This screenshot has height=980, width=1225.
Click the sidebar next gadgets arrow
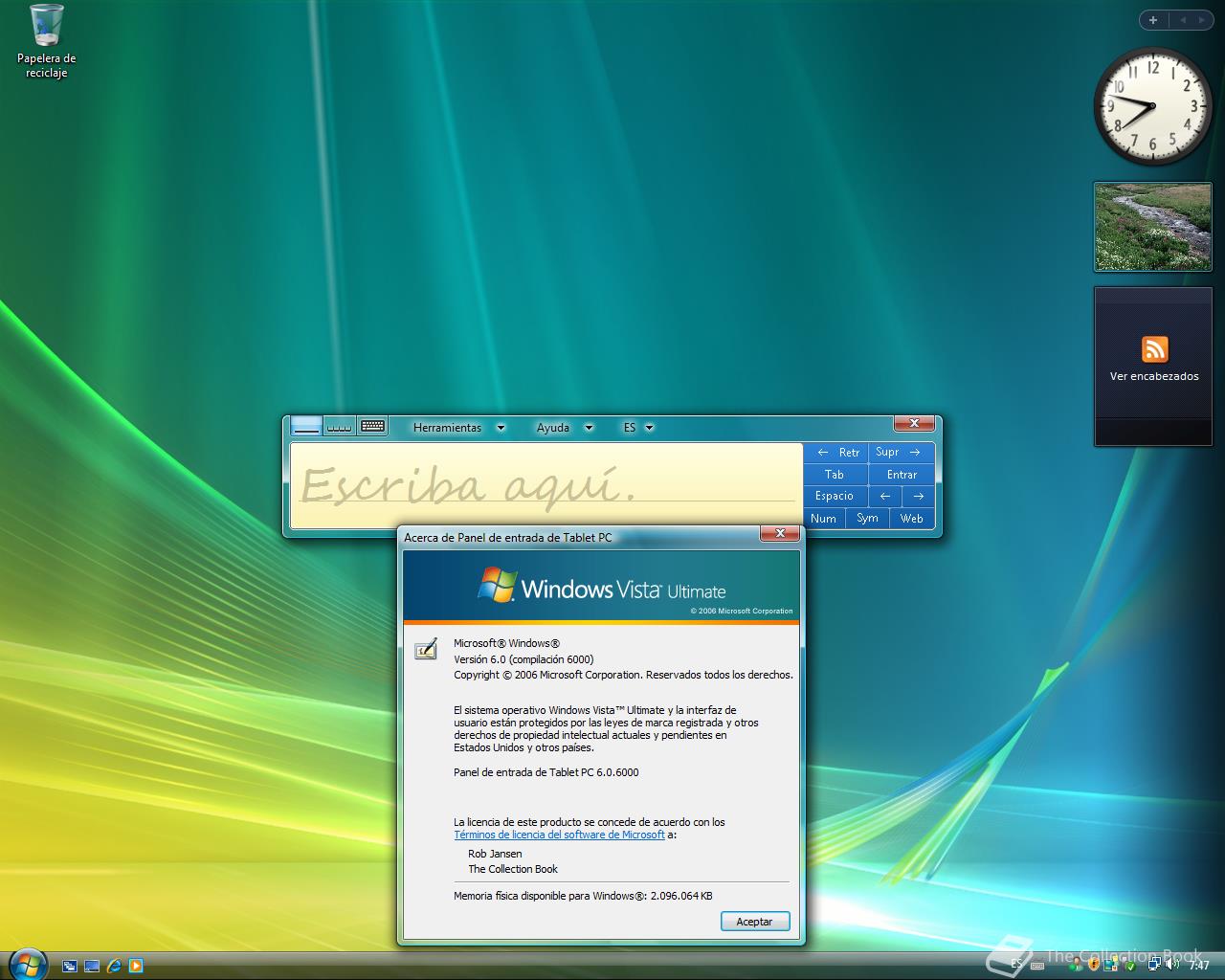(x=1202, y=20)
